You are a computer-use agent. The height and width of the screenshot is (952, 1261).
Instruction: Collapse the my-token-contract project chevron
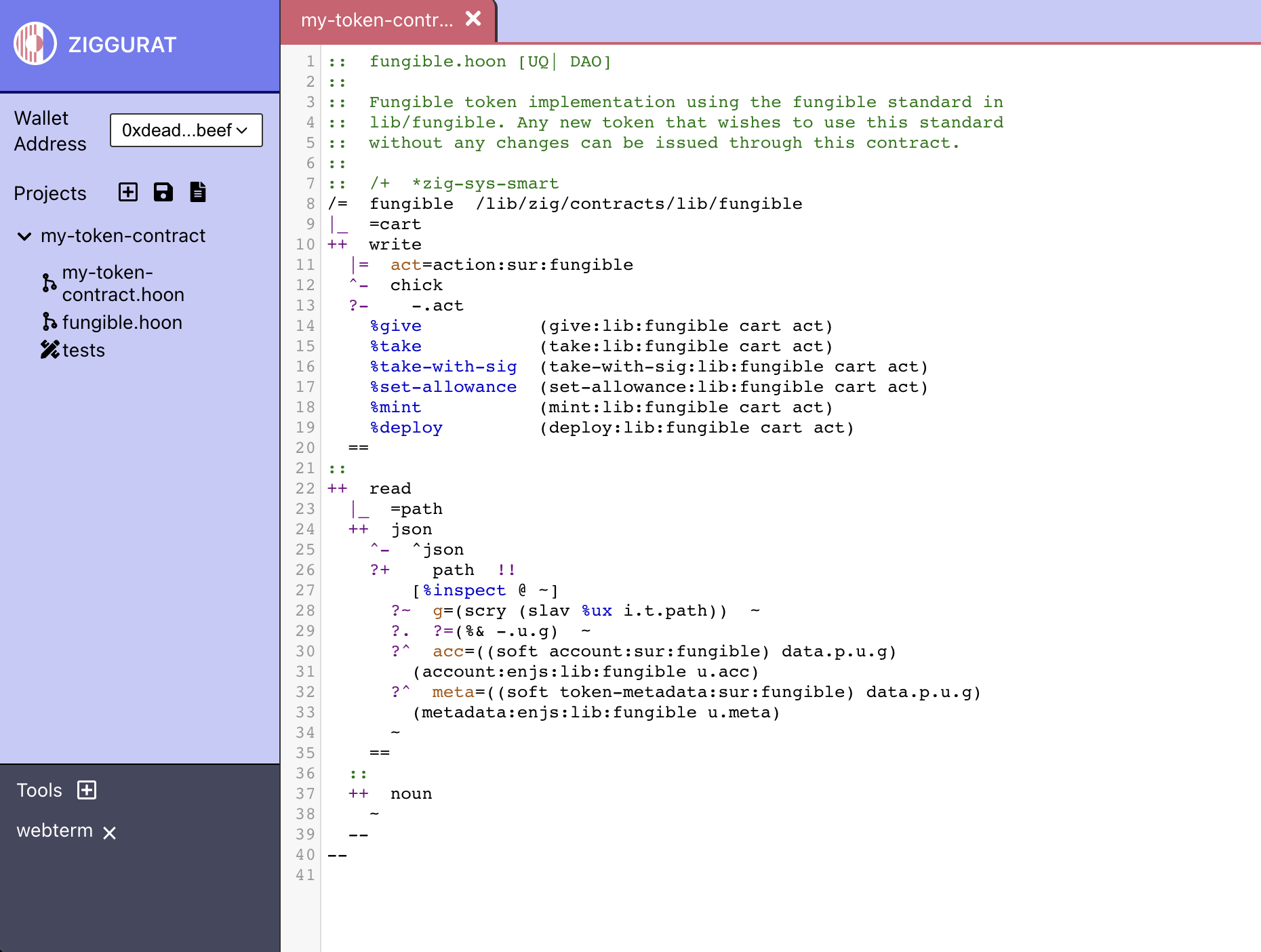point(24,236)
